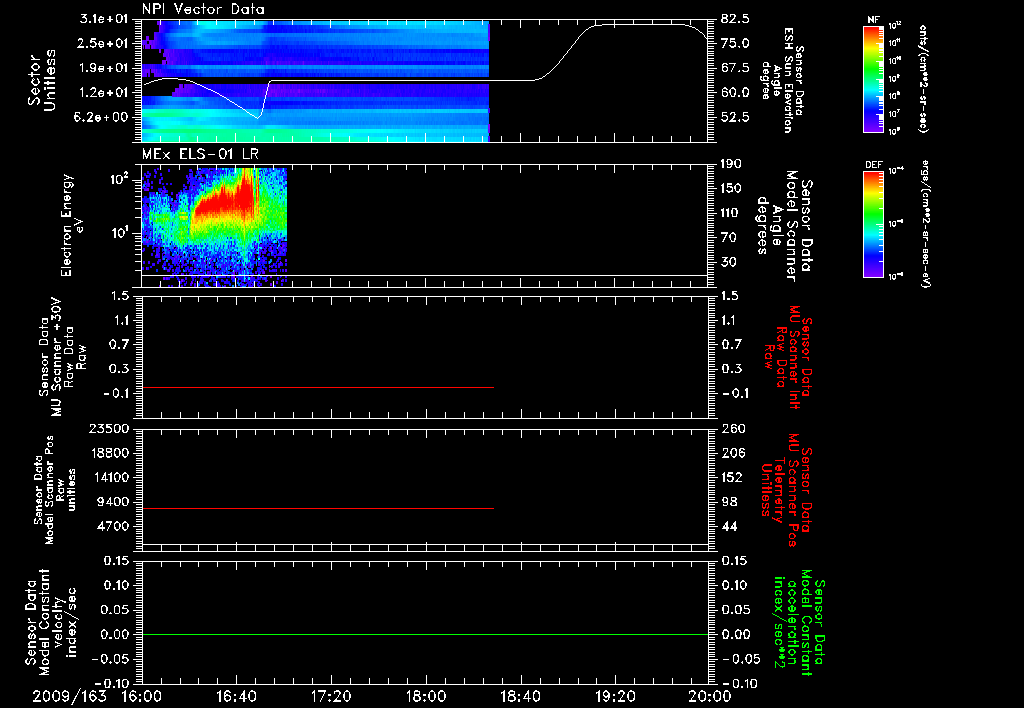
Task: Click the "1.9e+01" sector tick label
Action: click(103, 69)
